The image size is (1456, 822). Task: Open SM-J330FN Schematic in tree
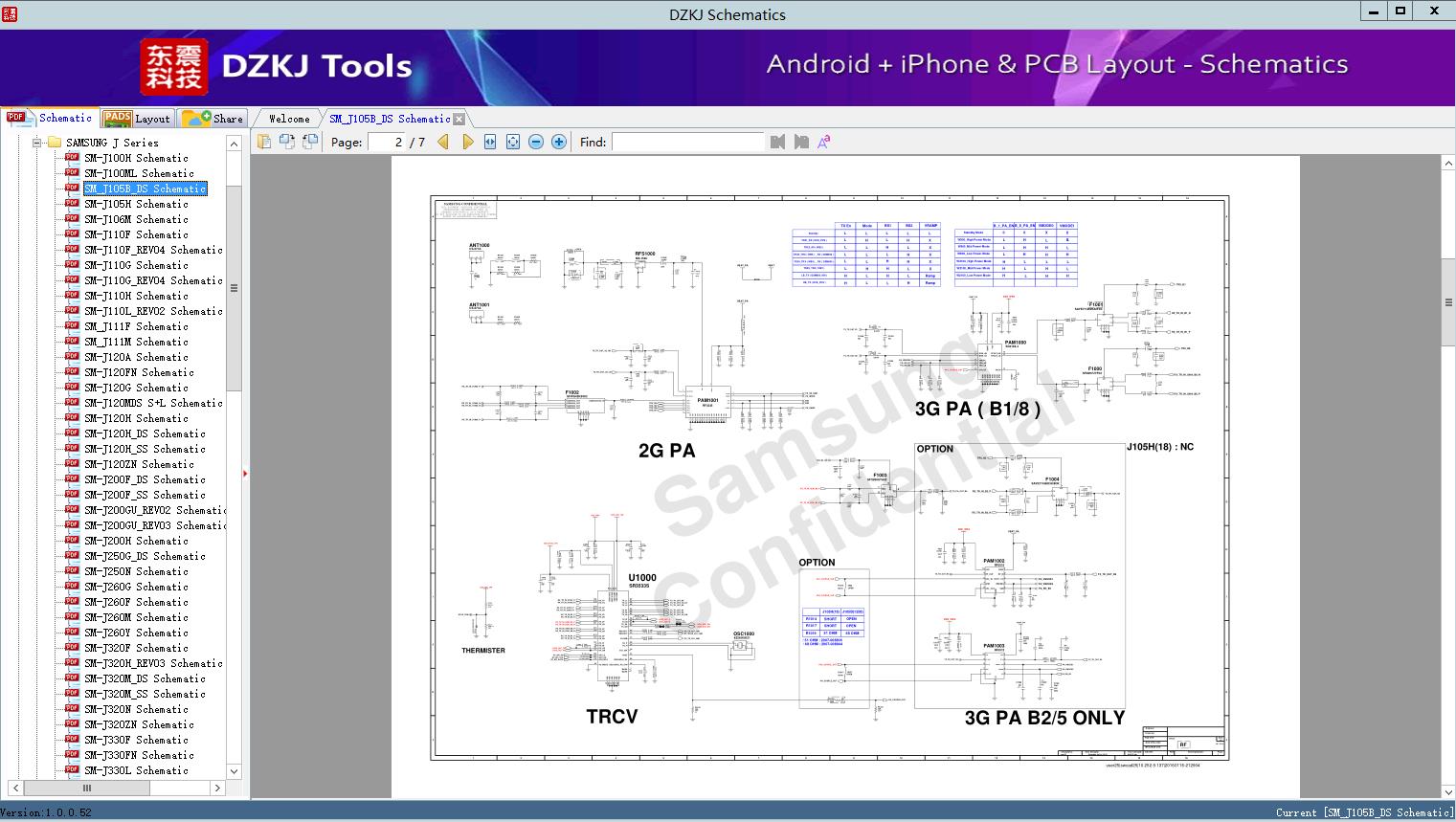[139, 755]
